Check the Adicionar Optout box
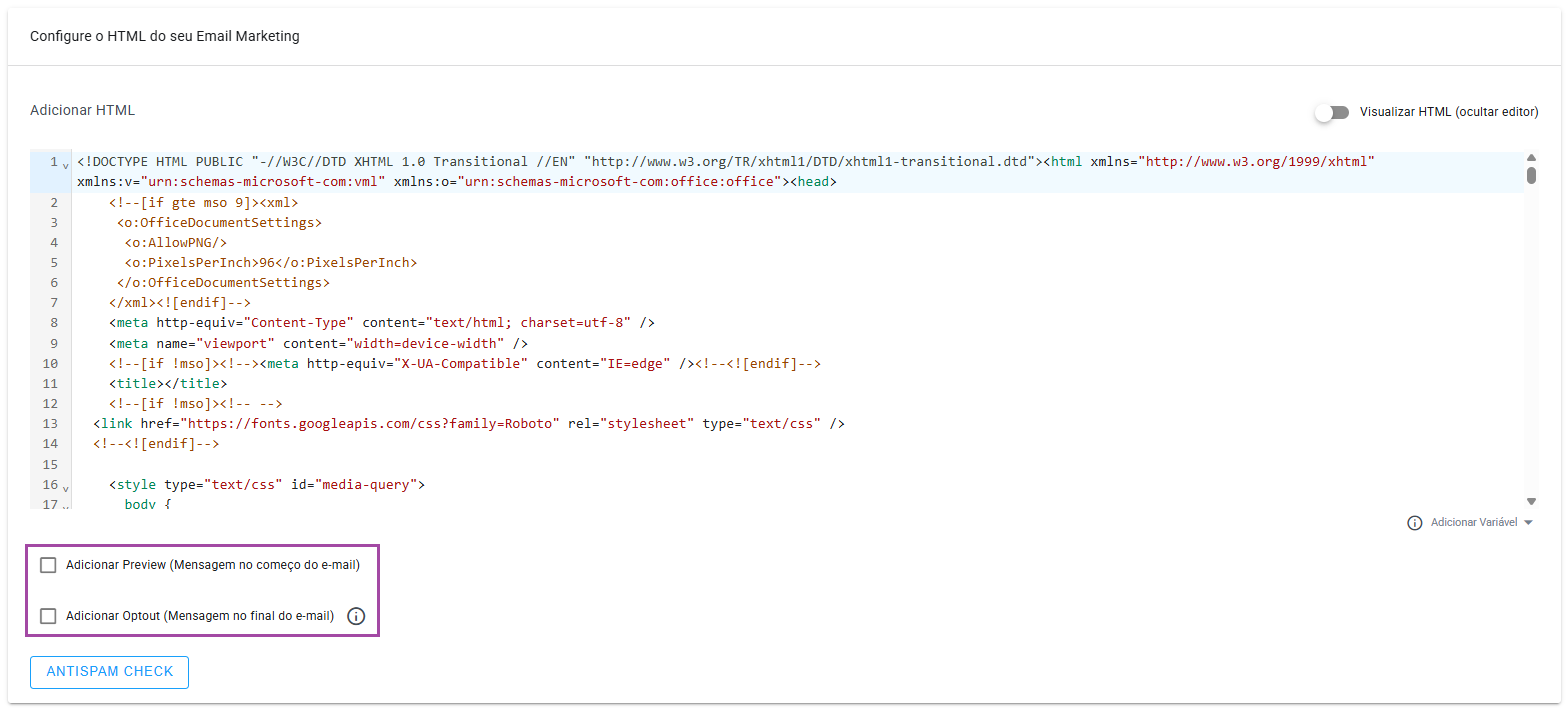1566x708 pixels. (48, 616)
